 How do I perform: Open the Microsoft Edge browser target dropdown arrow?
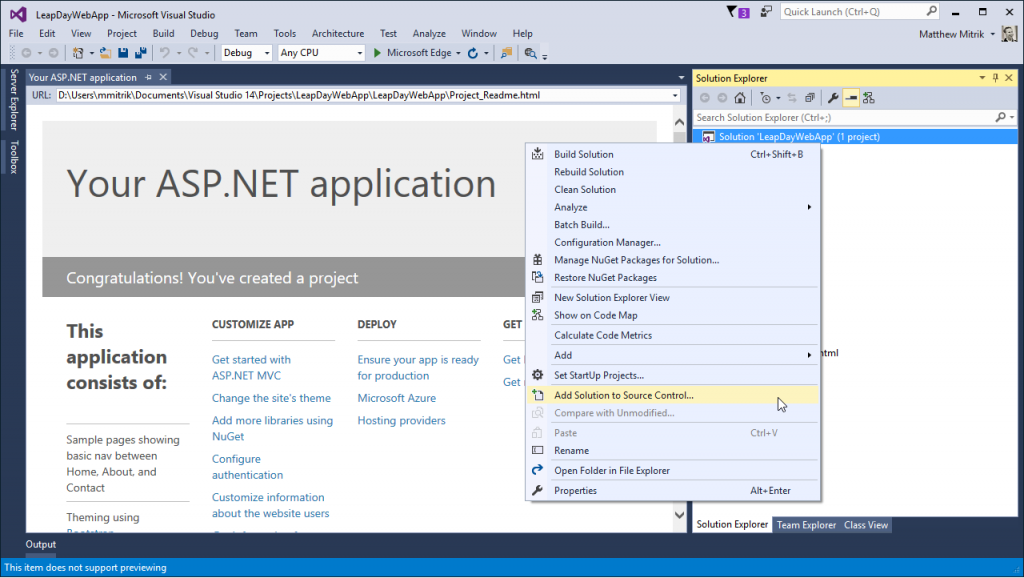(x=458, y=54)
